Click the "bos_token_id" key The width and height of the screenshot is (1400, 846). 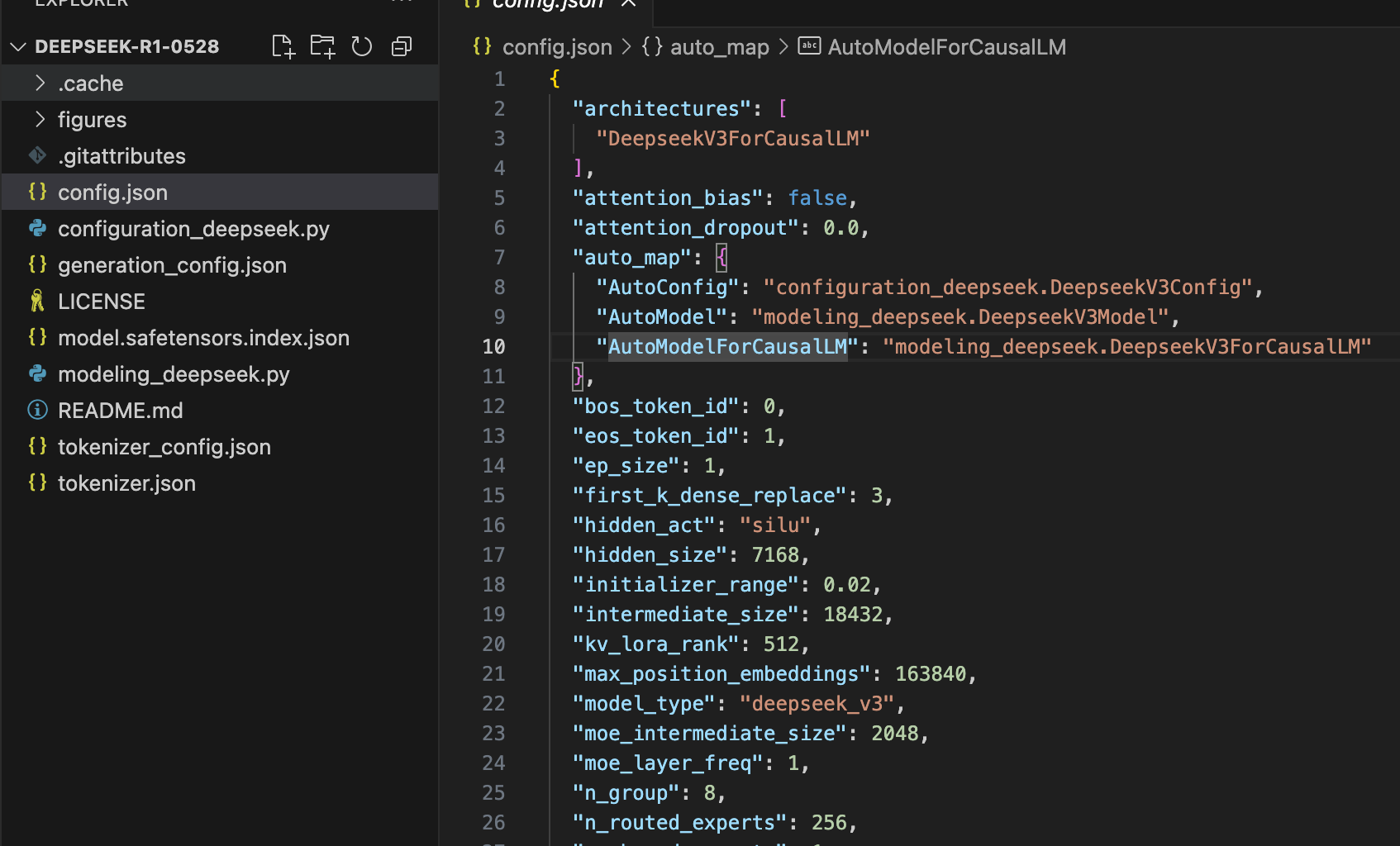pyautogui.click(x=656, y=406)
